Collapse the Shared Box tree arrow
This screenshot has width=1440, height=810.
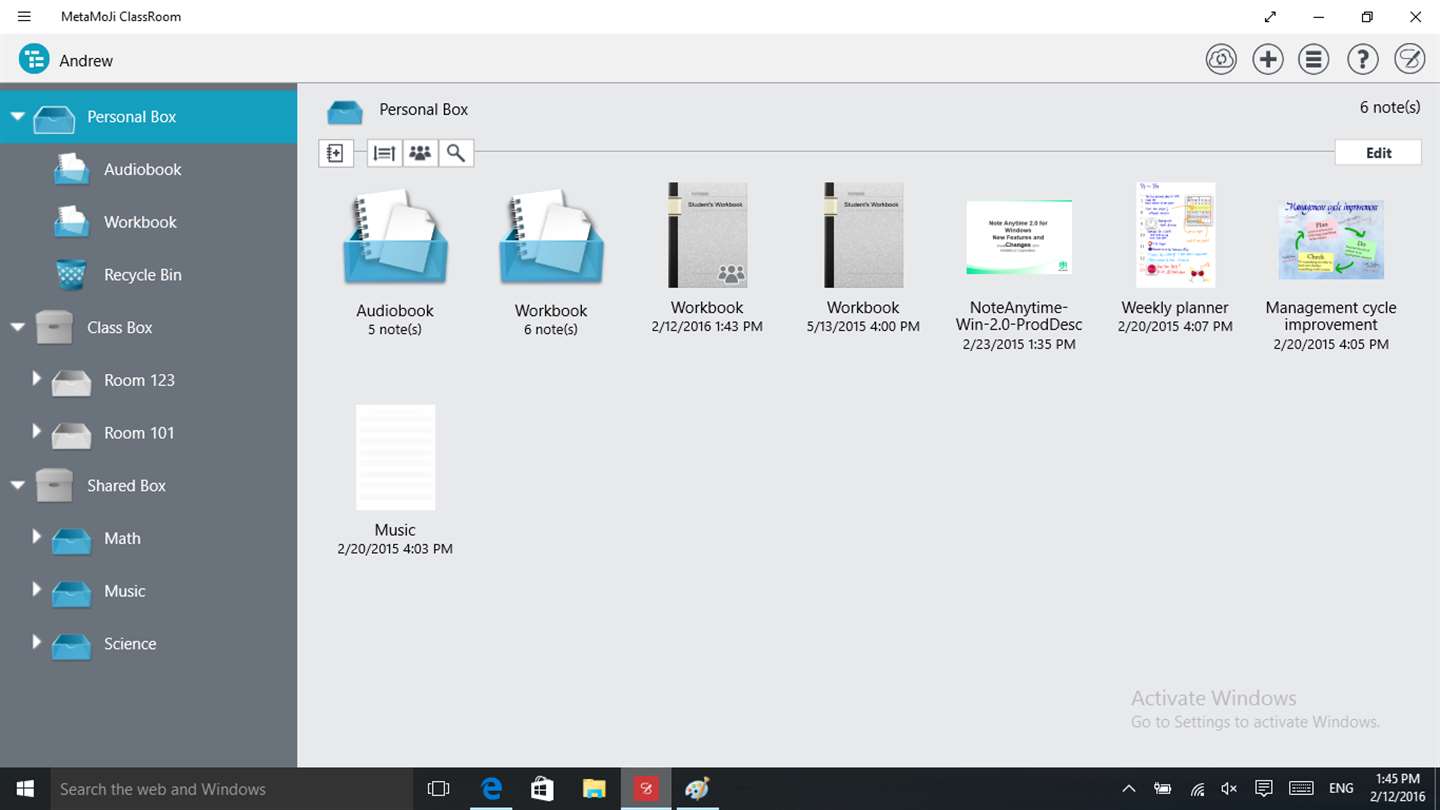pyautogui.click(x=17, y=485)
